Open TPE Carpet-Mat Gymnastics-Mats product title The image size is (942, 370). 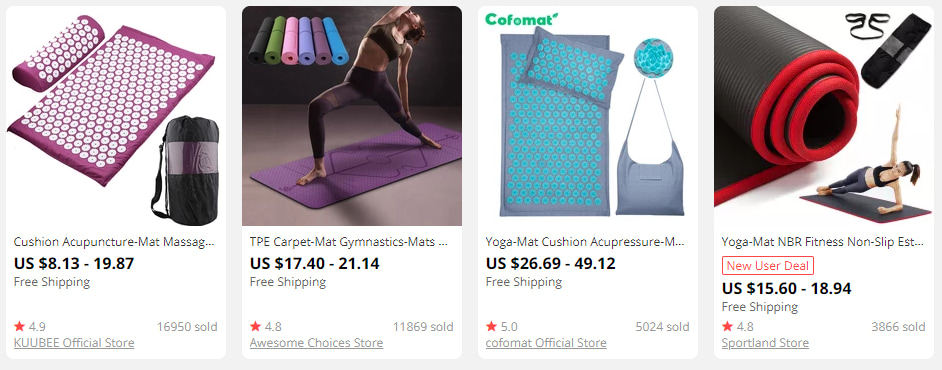pyautogui.click(x=350, y=242)
